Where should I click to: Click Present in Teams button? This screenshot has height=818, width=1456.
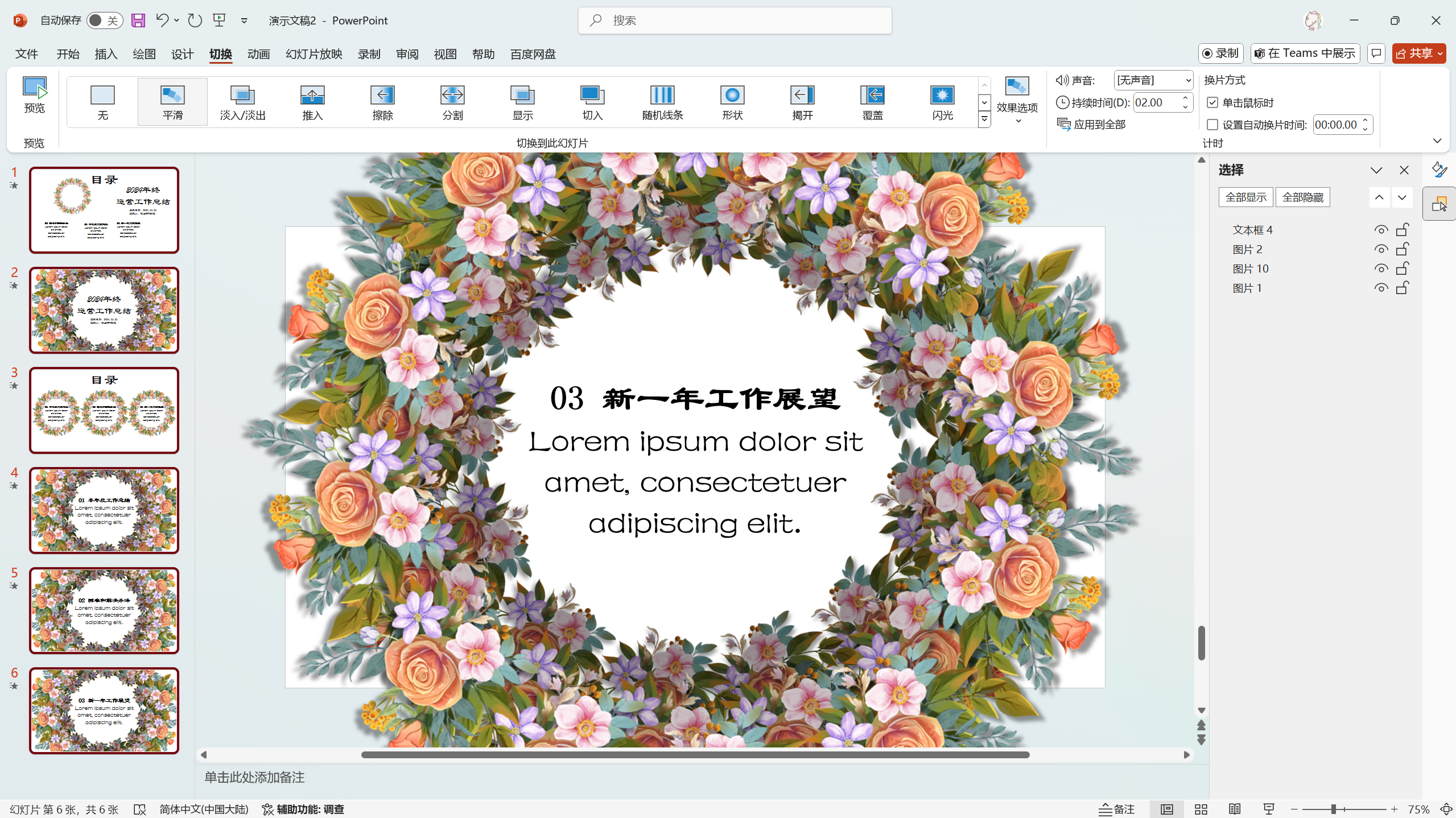[x=1305, y=53]
